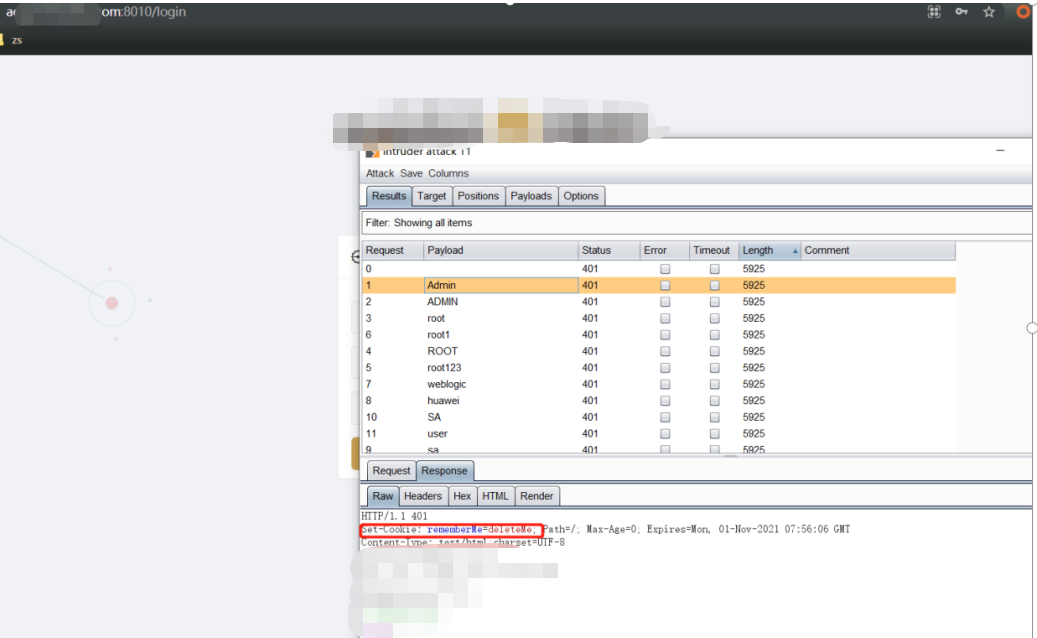The width and height of the screenshot is (1037, 638).
Task: Select the user payload row
Action: 659,434
